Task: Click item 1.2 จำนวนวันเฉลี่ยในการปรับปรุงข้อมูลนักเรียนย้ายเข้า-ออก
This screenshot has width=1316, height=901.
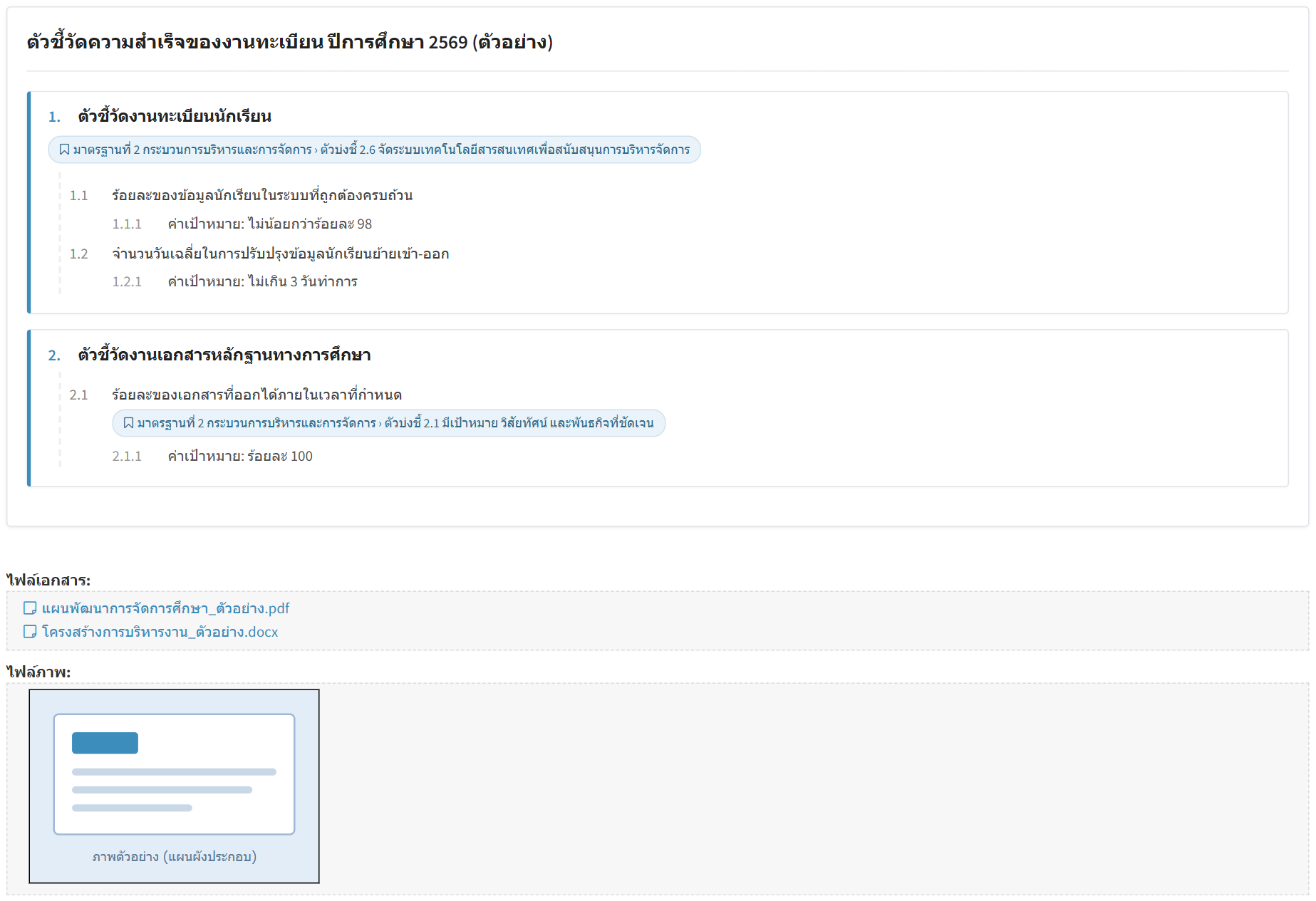Action: 280,254
